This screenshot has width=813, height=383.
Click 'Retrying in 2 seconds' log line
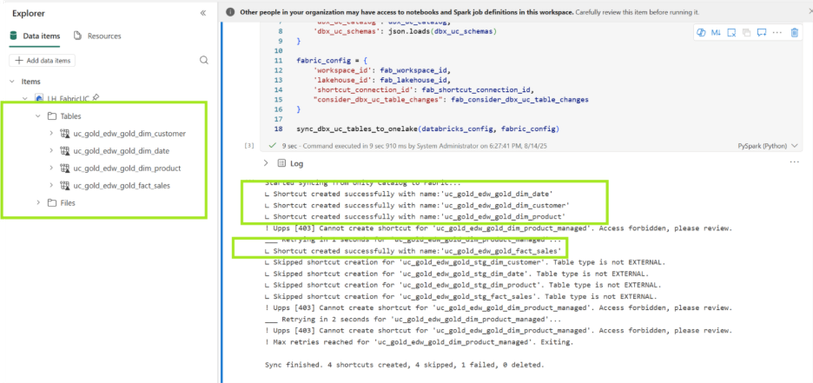pyautogui.click(x=413, y=319)
